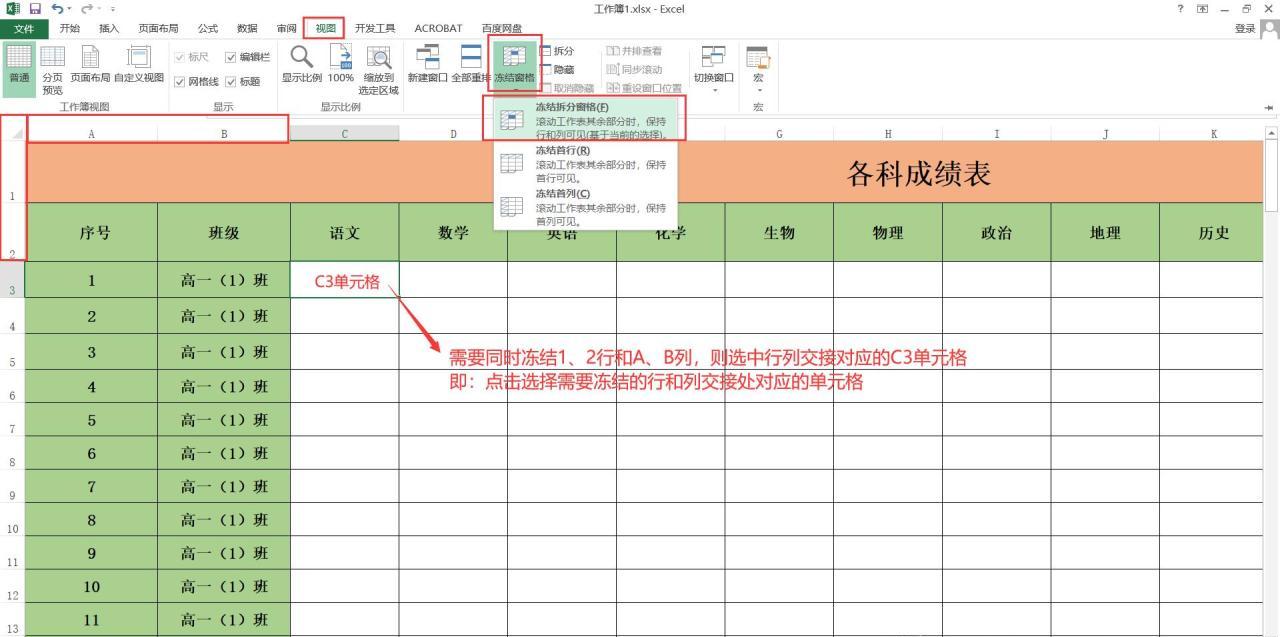Toggle the 编辑栏 formula bar checkbox
1280x637 pixels.
point(231,57)
